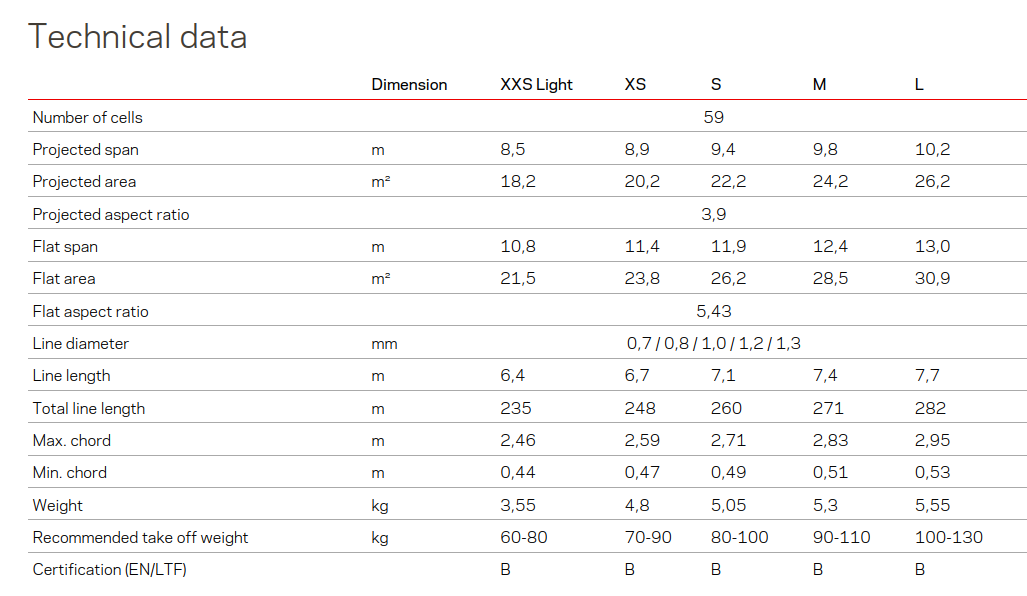This screenshot has width=1027, height=596.
Task: Click the Number of cells row label
Action: (88, 118)
